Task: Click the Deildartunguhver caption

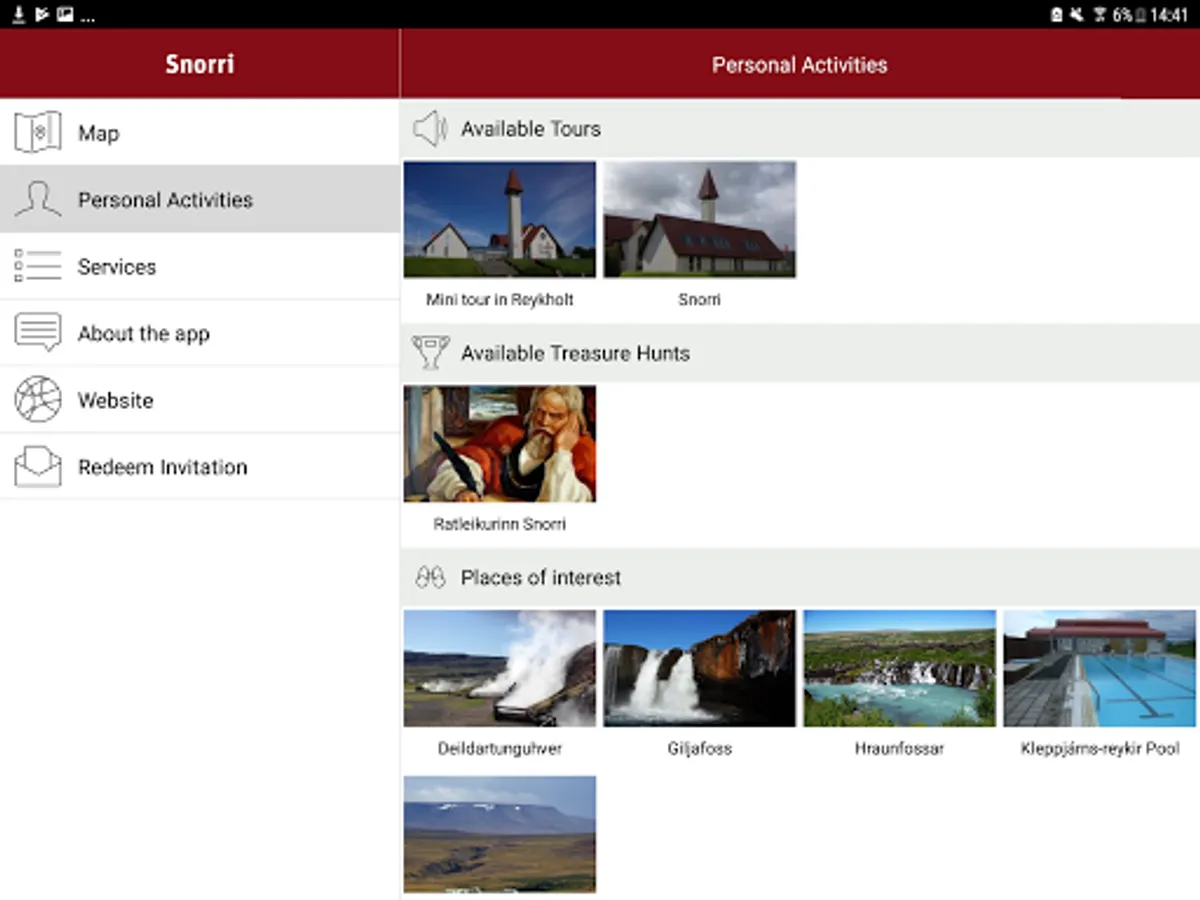Action: pos(500,748)
